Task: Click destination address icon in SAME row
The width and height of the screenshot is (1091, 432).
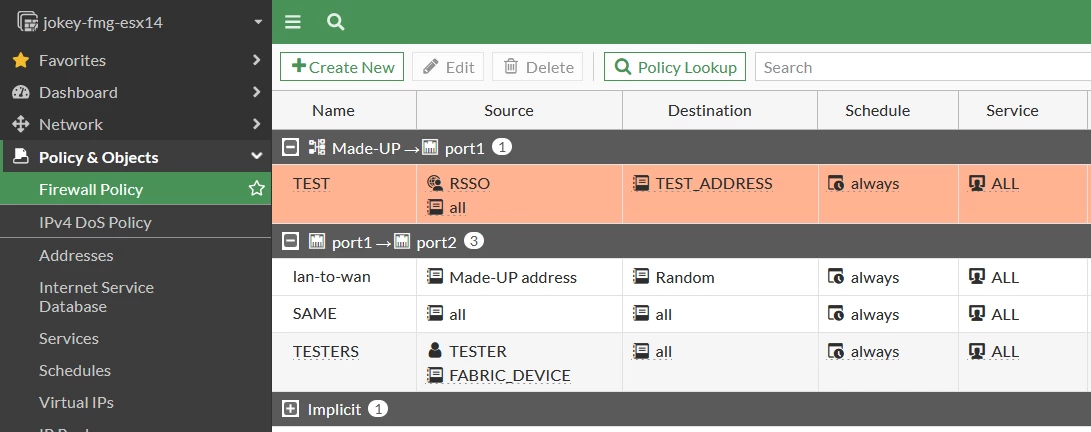Action: pos(641,313)
